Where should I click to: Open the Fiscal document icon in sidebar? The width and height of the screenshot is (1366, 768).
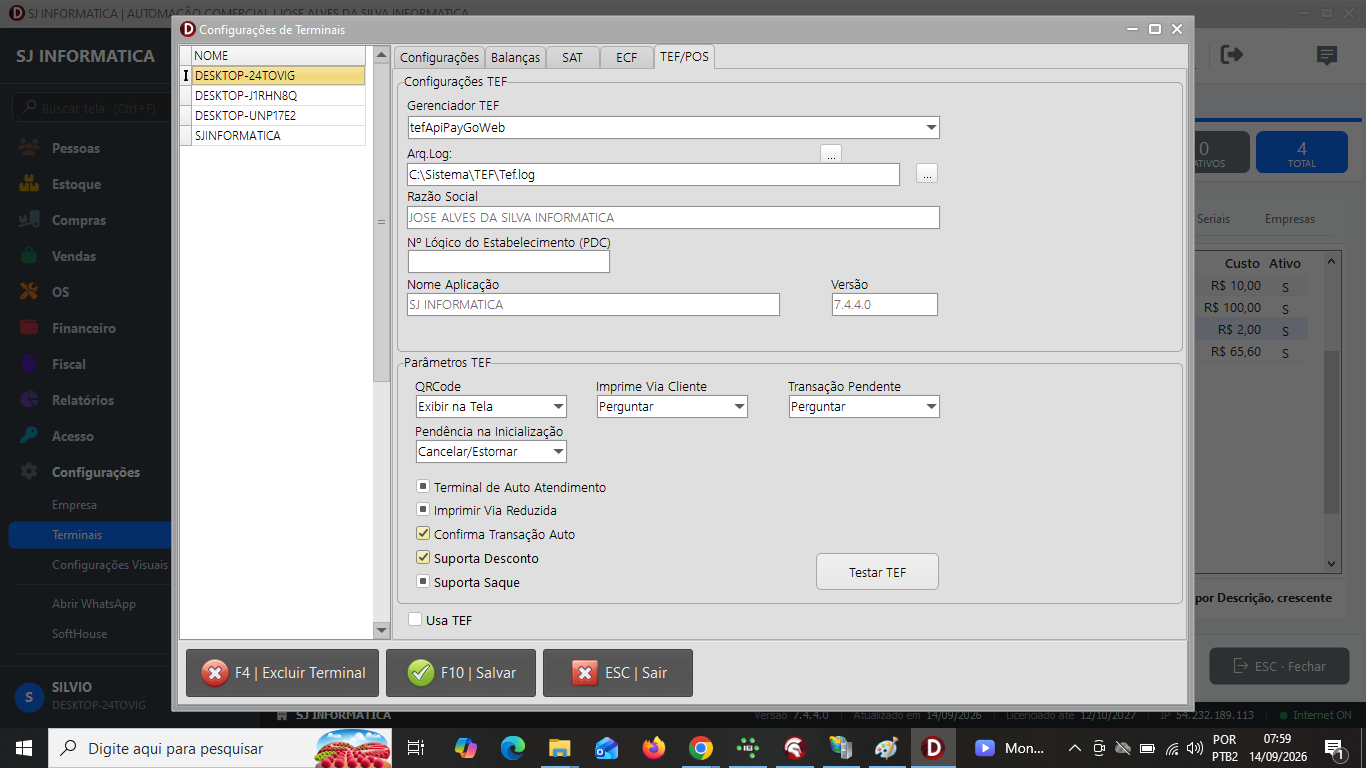click(x=30, y=364)
